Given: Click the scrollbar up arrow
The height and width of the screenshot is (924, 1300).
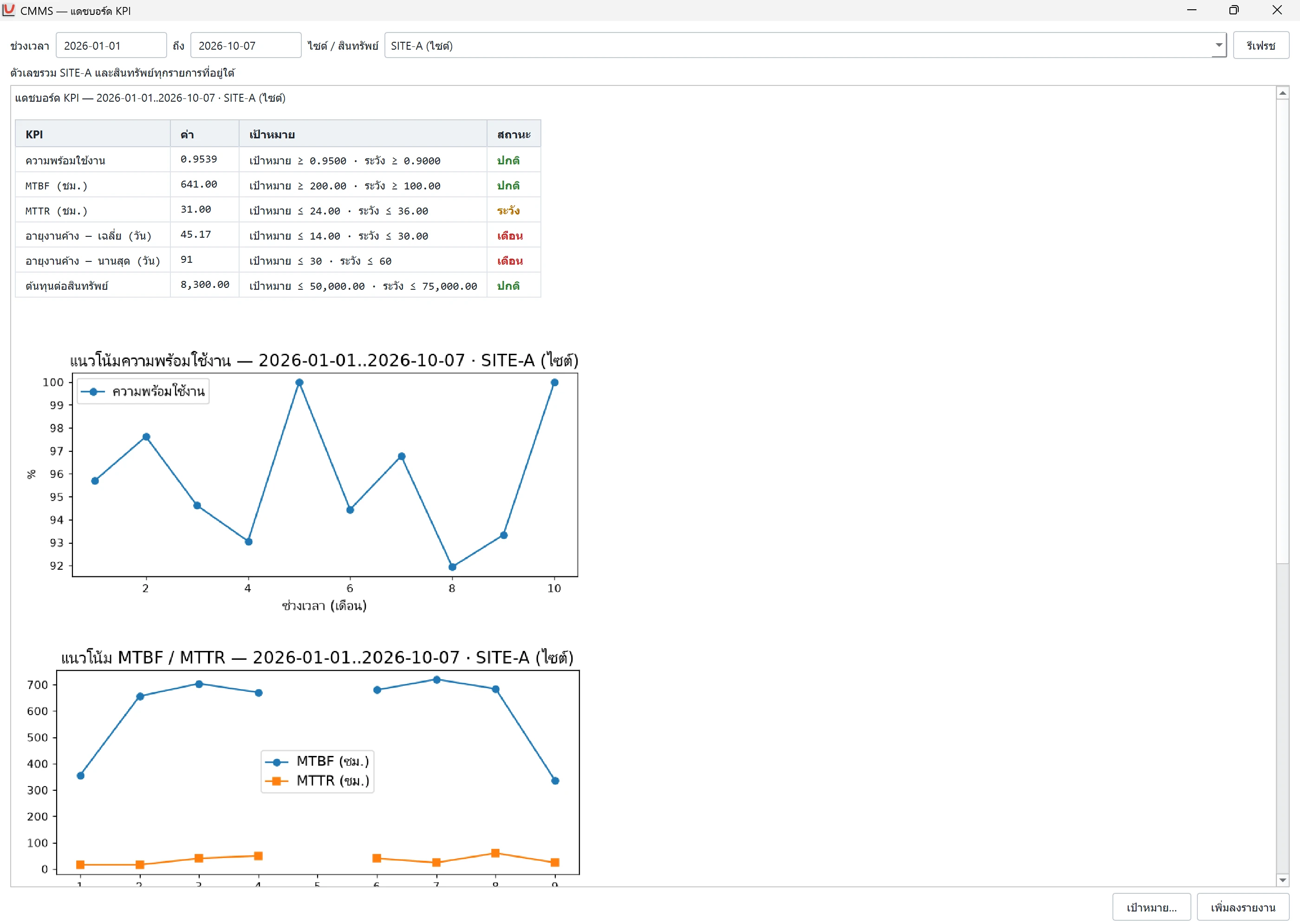Looking at the screenshot, I should pos(1282,93).
